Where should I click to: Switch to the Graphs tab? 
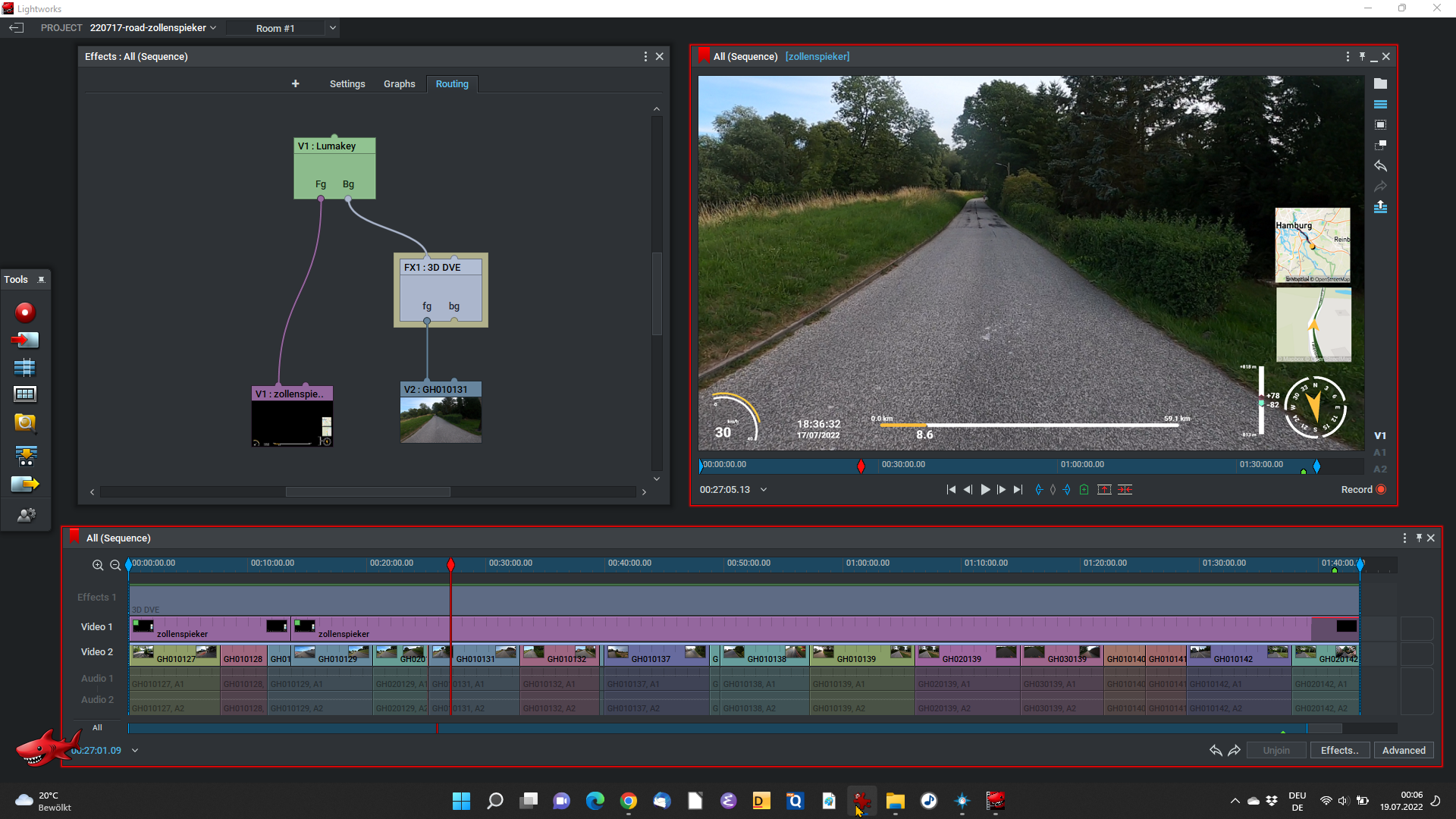[400, 84]
